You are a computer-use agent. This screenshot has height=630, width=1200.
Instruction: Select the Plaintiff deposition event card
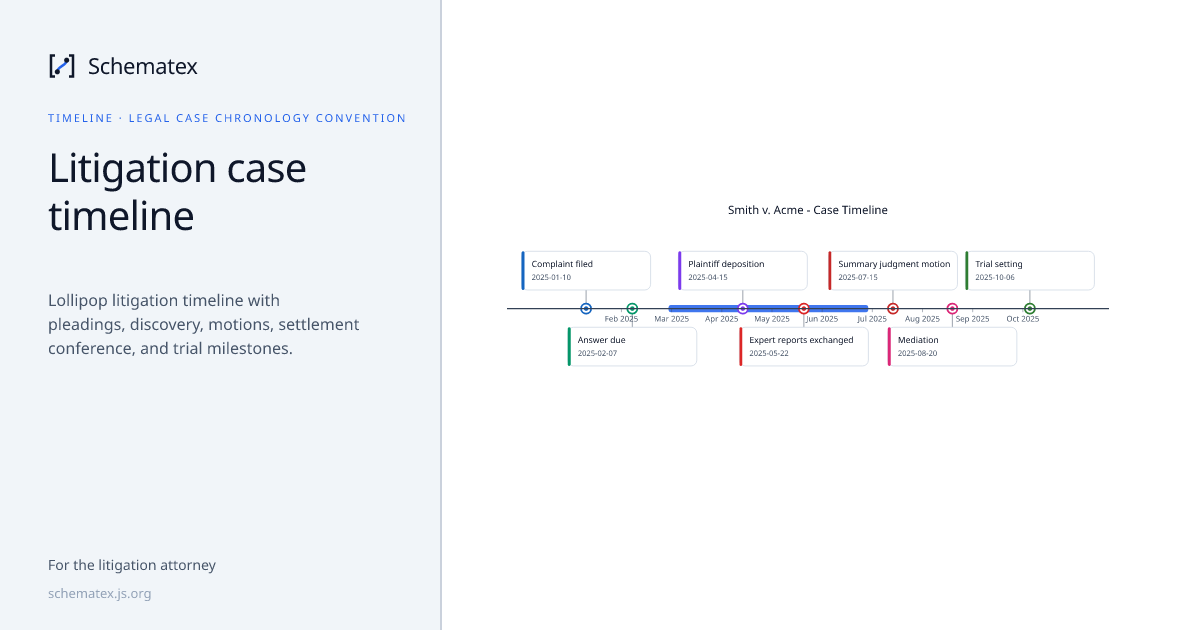(743, 270)
